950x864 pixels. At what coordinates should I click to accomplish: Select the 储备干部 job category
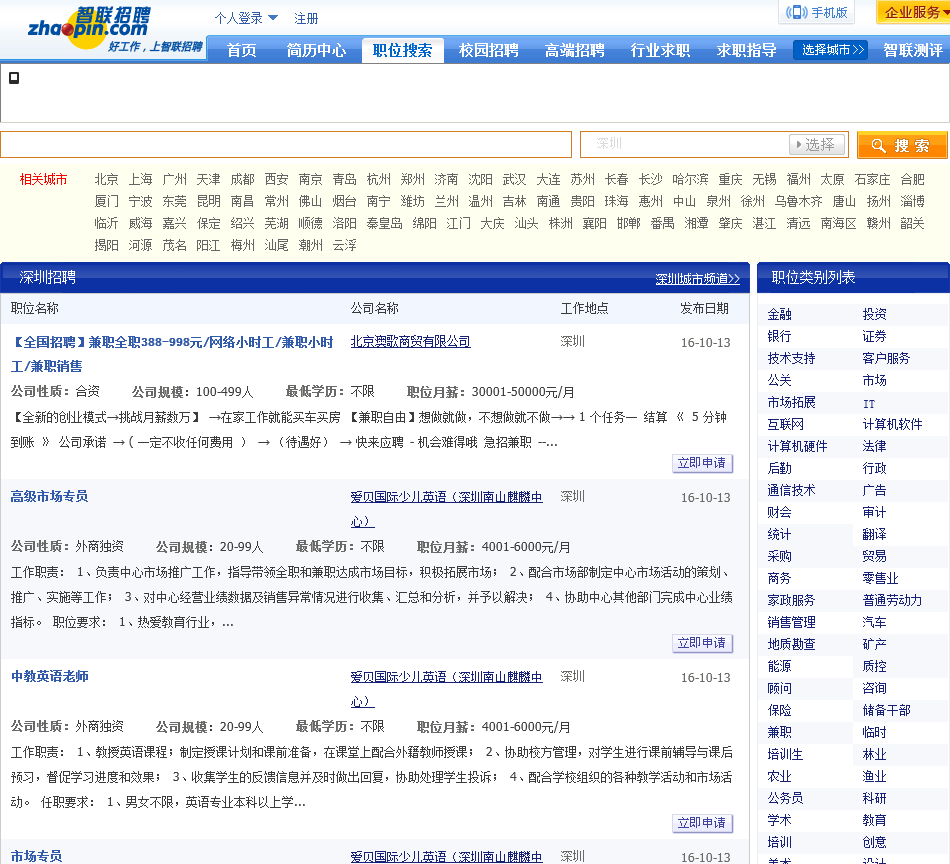[x=886, y=710]
